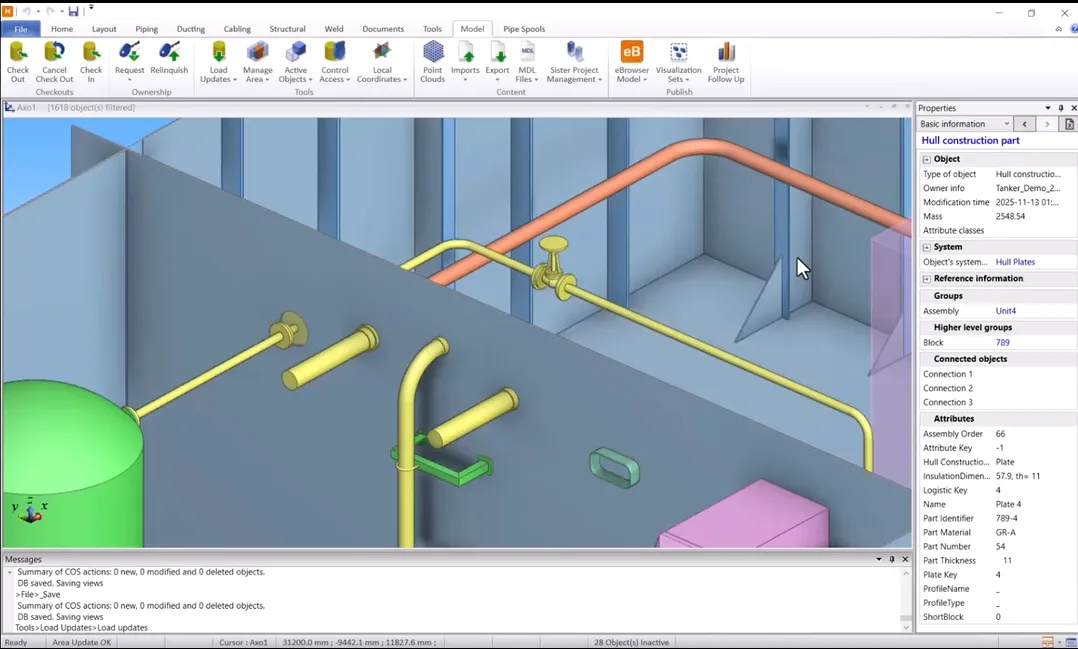Viewport: 1078px width, 649px height.
Task: Collapse the System section toggle
Action: coord(927,247)
